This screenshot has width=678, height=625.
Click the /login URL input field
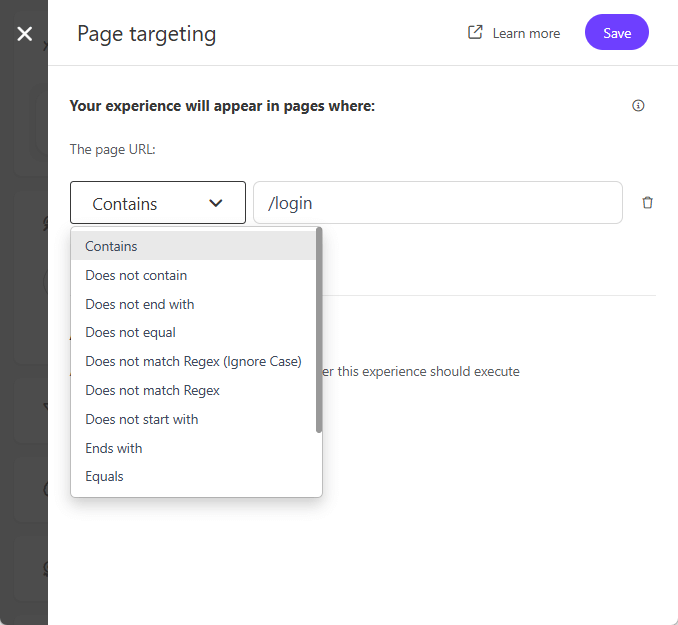click(x=438, y=202)
